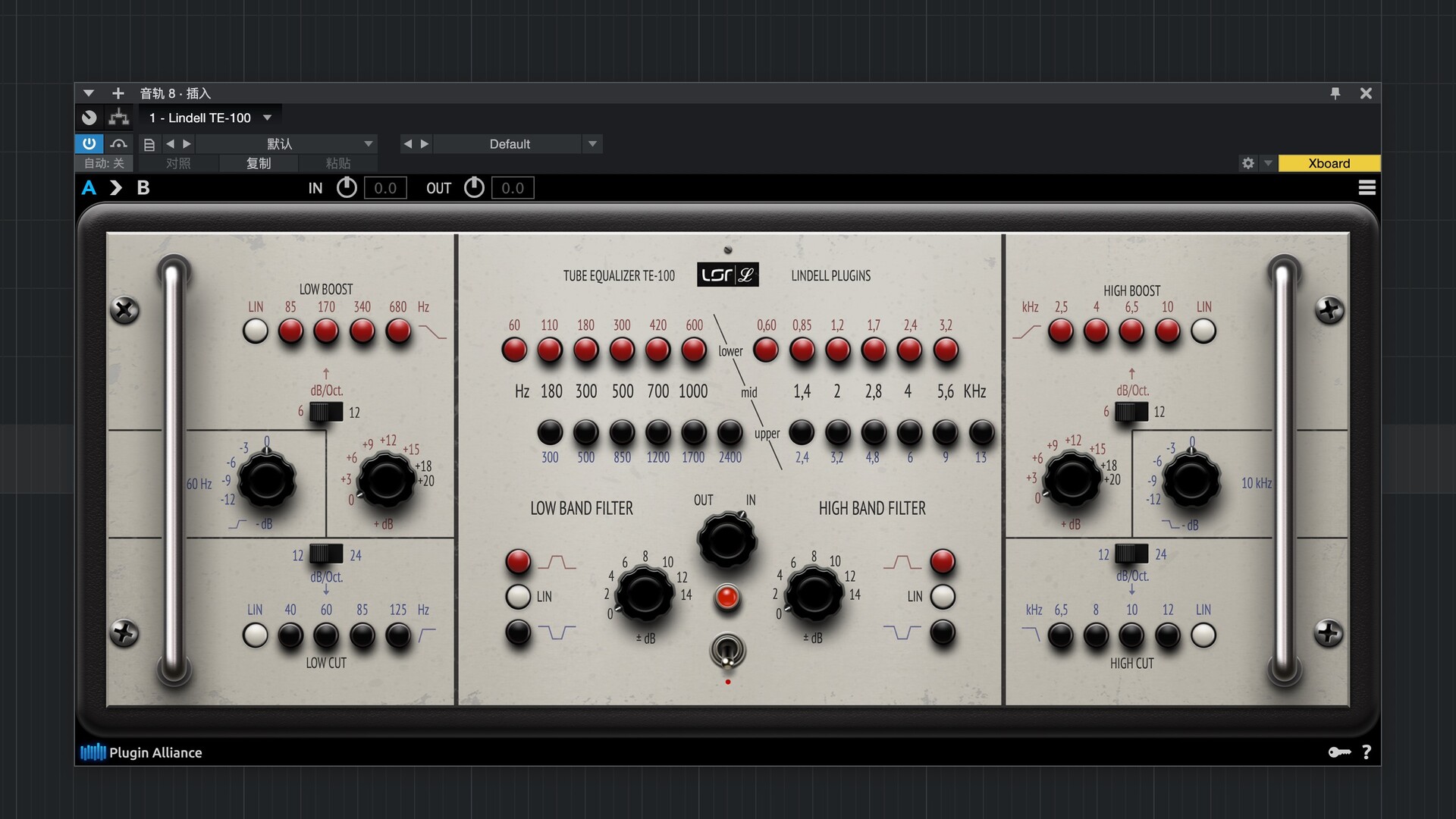Viewport: 1456px width, 819px height.
Task: Open the Lindell TE-100 plugin selector dropdown
Action: coord(267,118)
